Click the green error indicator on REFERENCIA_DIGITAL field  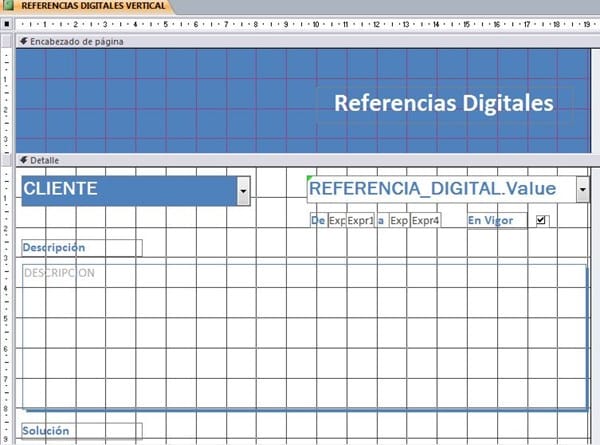tap(310, 178)
